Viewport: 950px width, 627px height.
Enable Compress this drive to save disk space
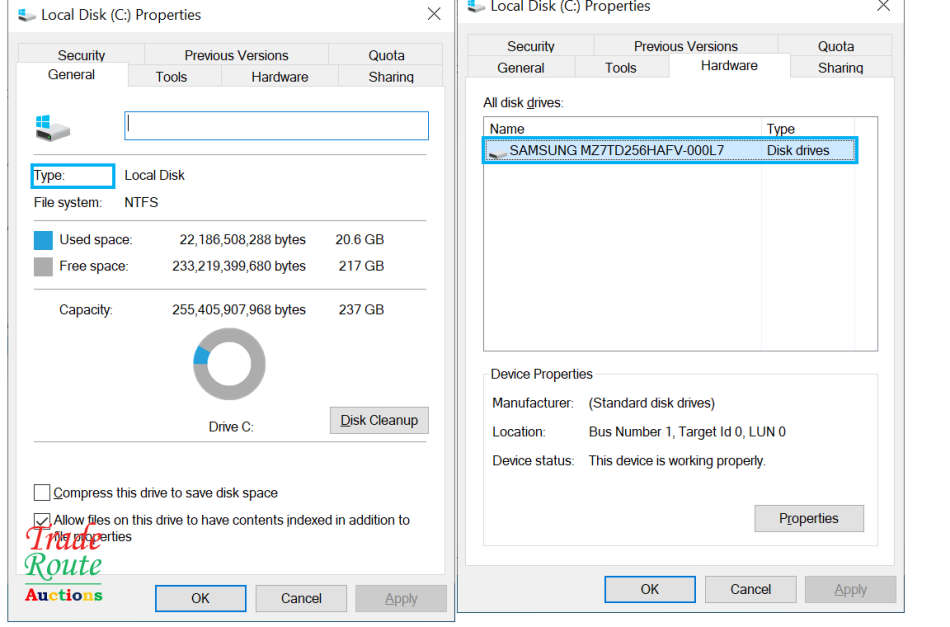42,493
